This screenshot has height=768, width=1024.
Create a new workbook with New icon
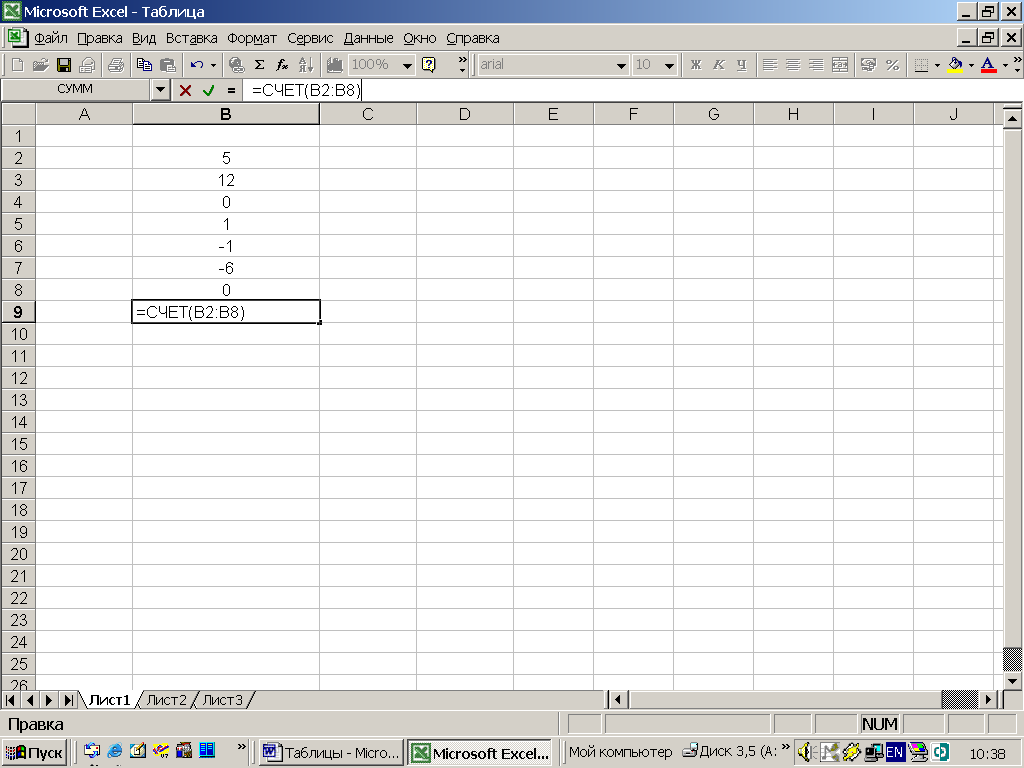(x=18, y=65)
